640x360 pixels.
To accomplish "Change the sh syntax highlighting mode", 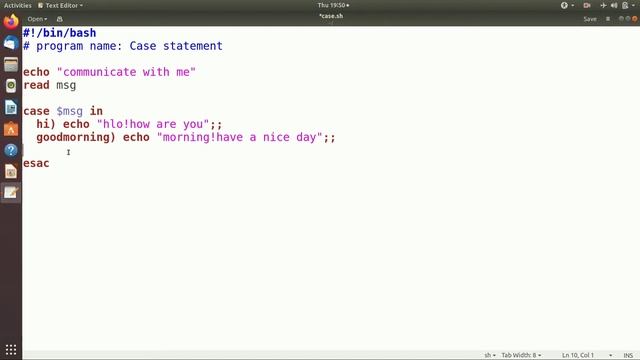I will tap(490, 355).
